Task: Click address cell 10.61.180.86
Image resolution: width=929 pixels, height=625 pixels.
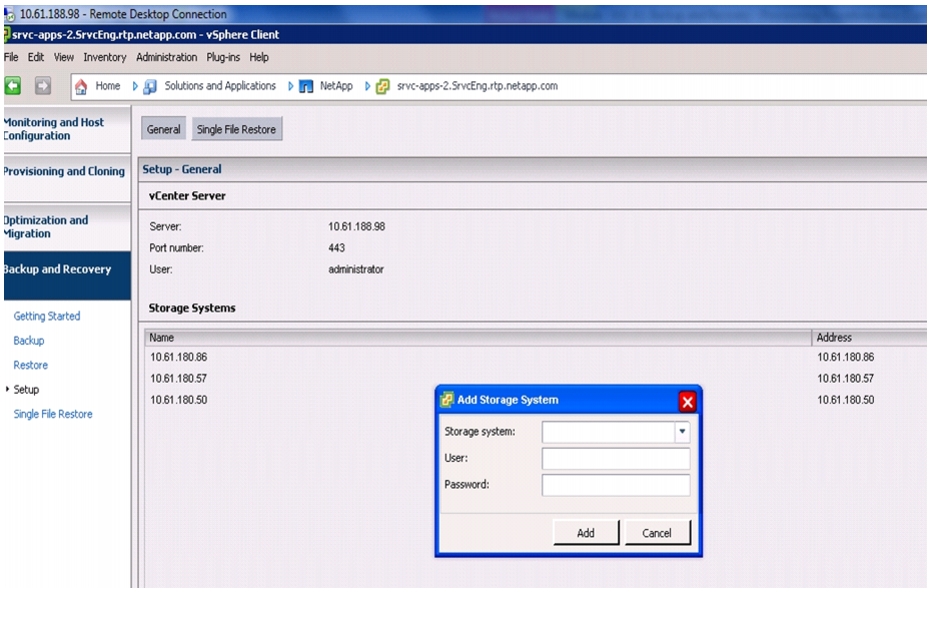Action: click(845, 357)
